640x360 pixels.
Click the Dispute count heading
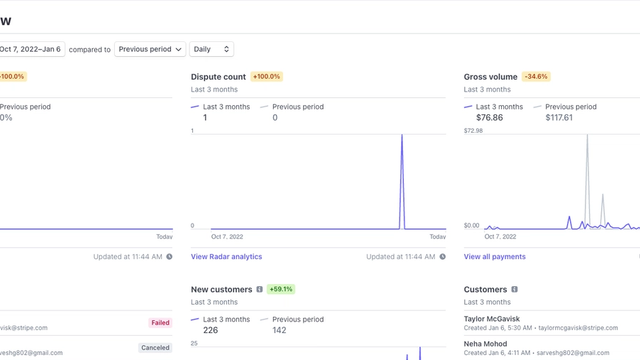(x=218, y=77)
